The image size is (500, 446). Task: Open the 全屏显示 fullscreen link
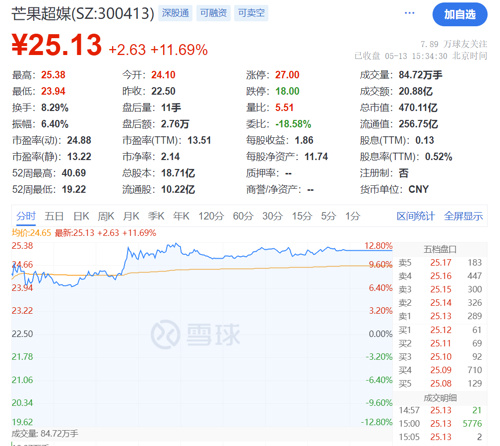point(463,216)
